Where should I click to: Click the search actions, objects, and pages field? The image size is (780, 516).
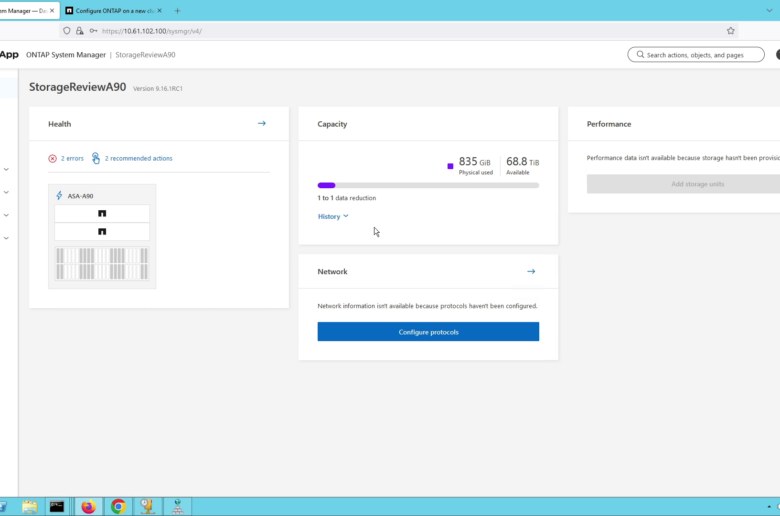(x=696, y=55)
